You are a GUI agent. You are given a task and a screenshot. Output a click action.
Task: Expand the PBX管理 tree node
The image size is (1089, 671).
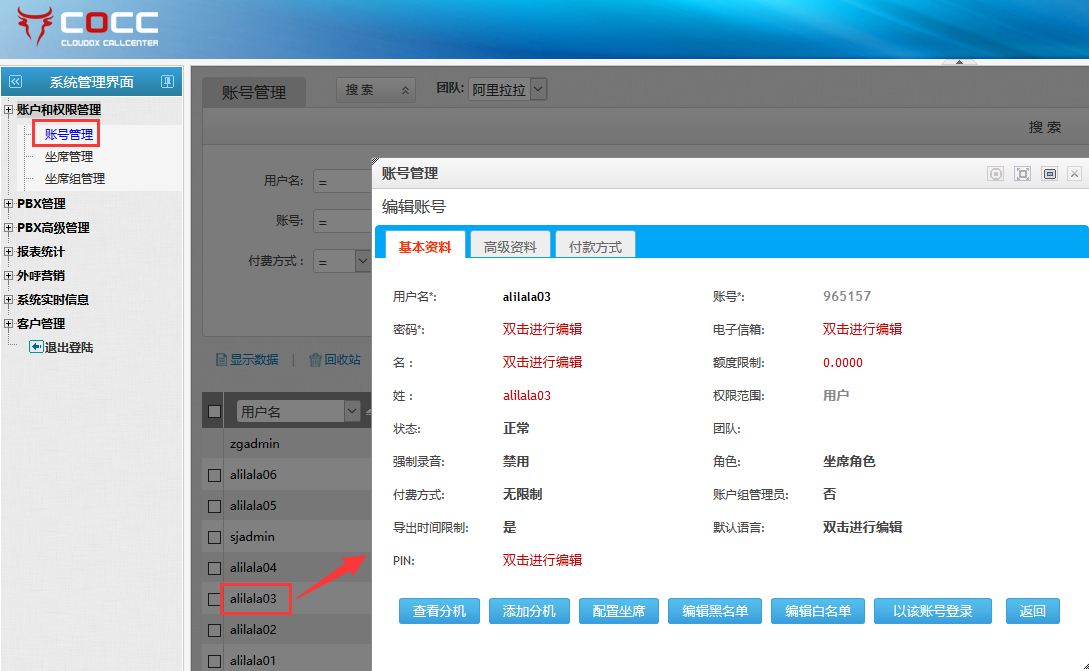point(9,204)
